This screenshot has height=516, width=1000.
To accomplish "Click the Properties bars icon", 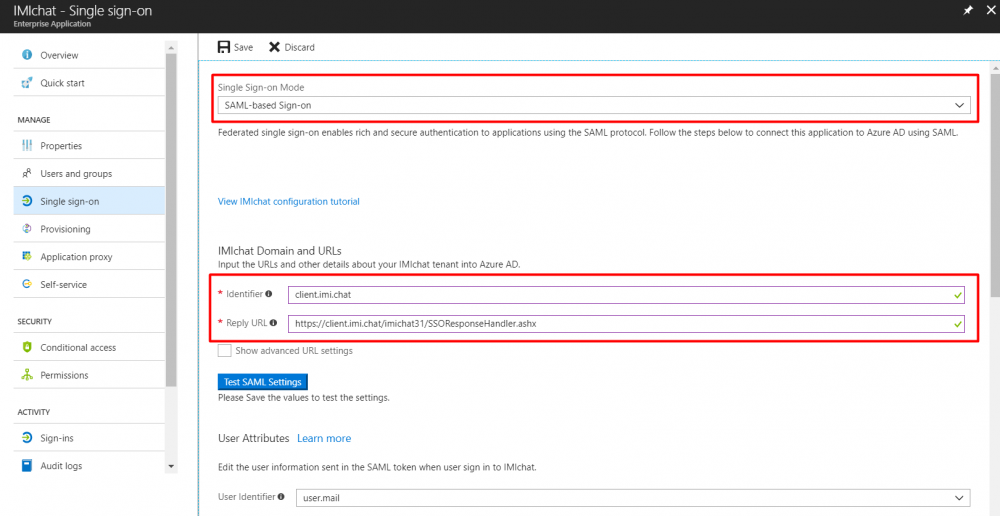I will [27, 145].
